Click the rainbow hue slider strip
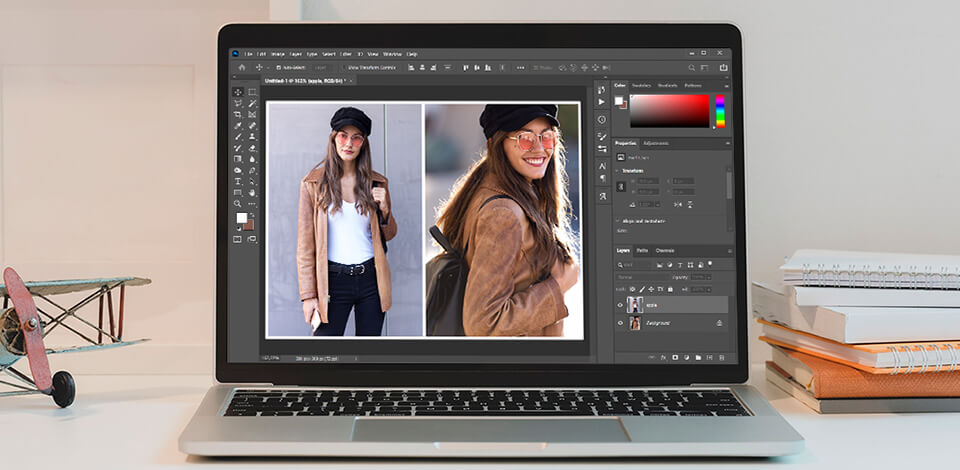The width and height of the screenshot is (960, 470). tap(720, 111)
